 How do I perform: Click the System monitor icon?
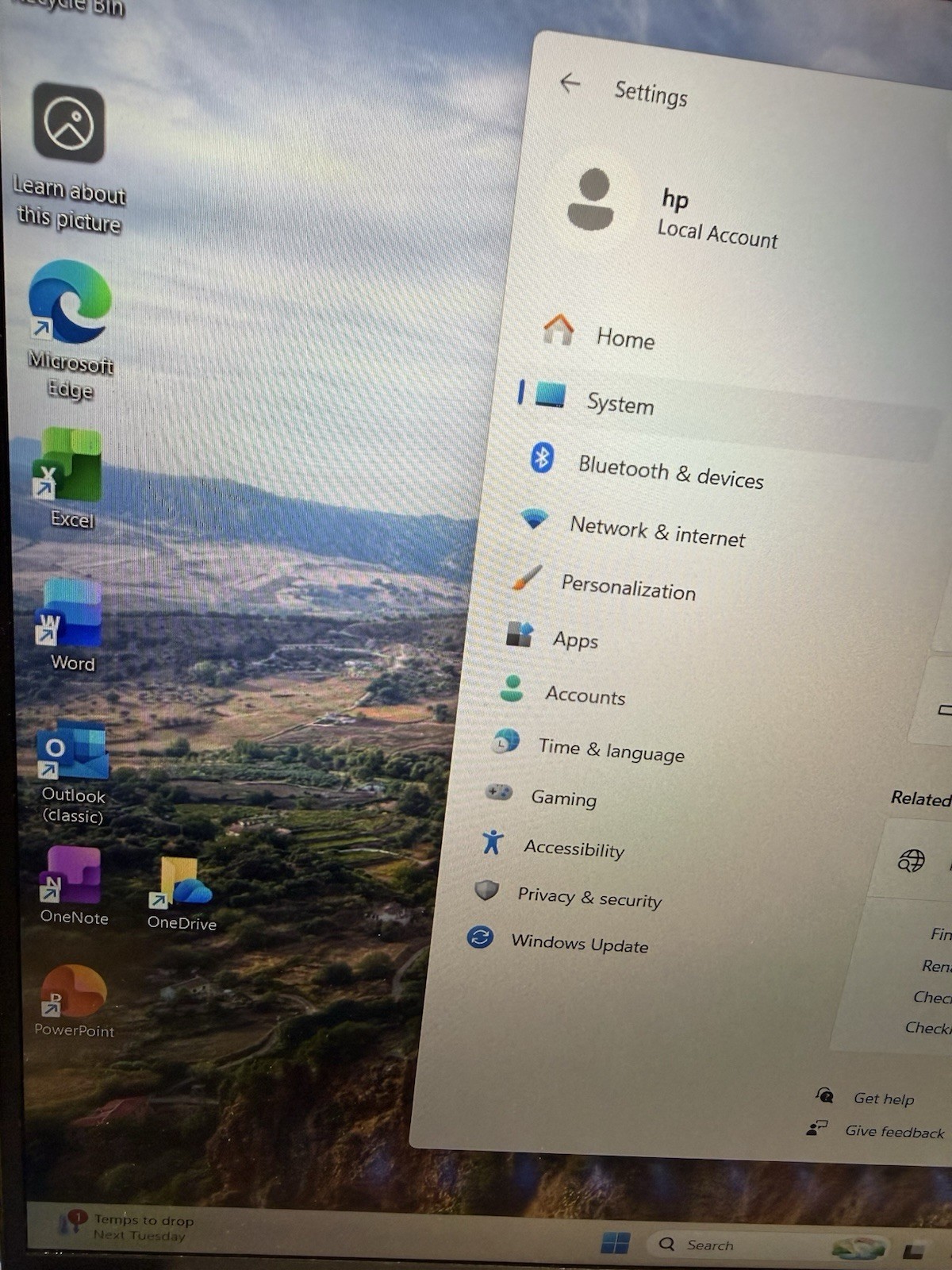click(x=550, y=394)
